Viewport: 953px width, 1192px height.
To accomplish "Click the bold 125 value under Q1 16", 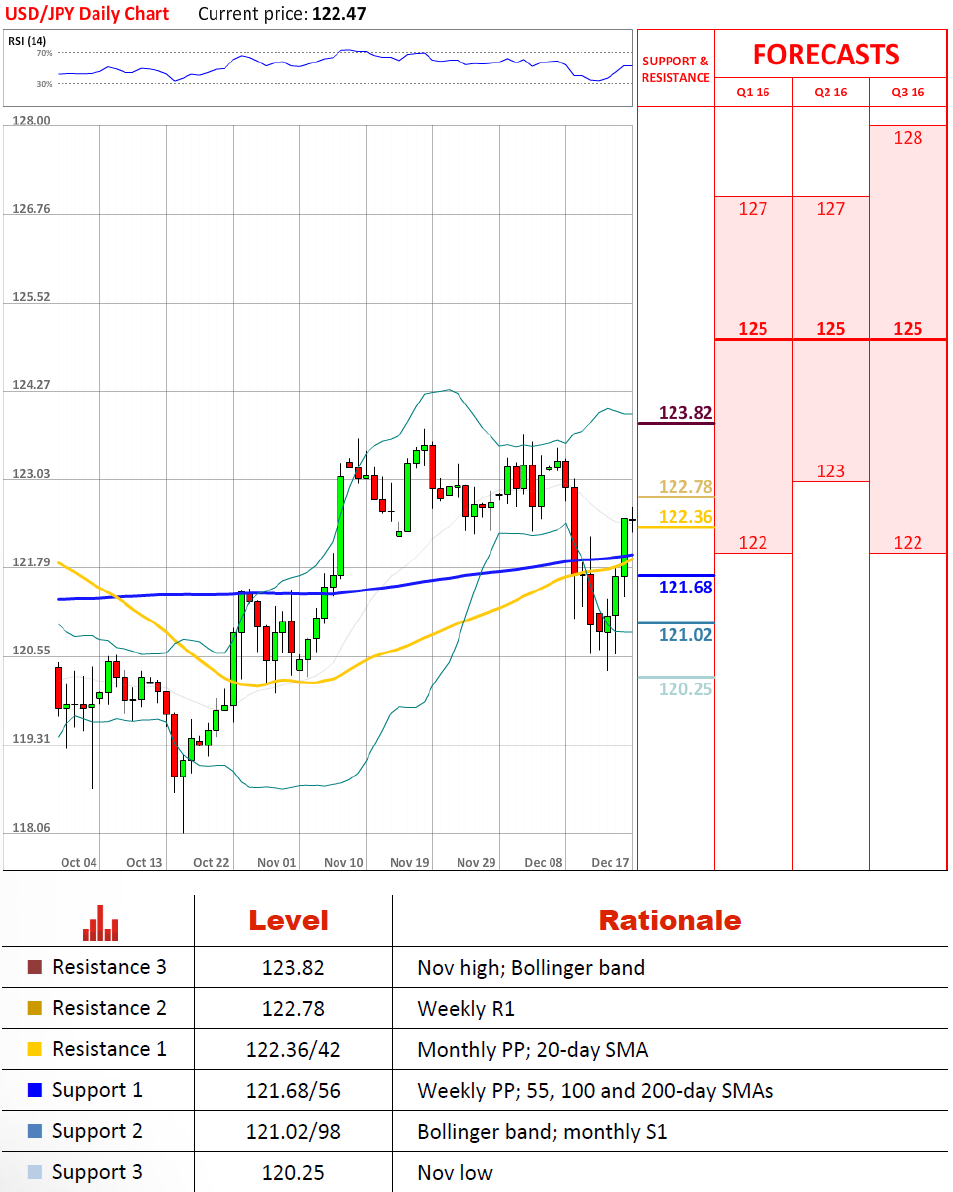I will (753, 328).
